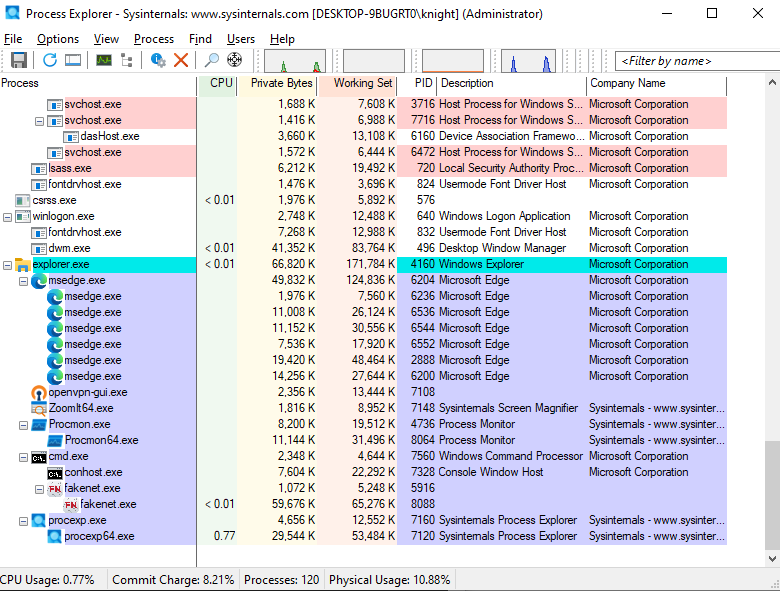Click the conhost.exe icon

[55, 473]
